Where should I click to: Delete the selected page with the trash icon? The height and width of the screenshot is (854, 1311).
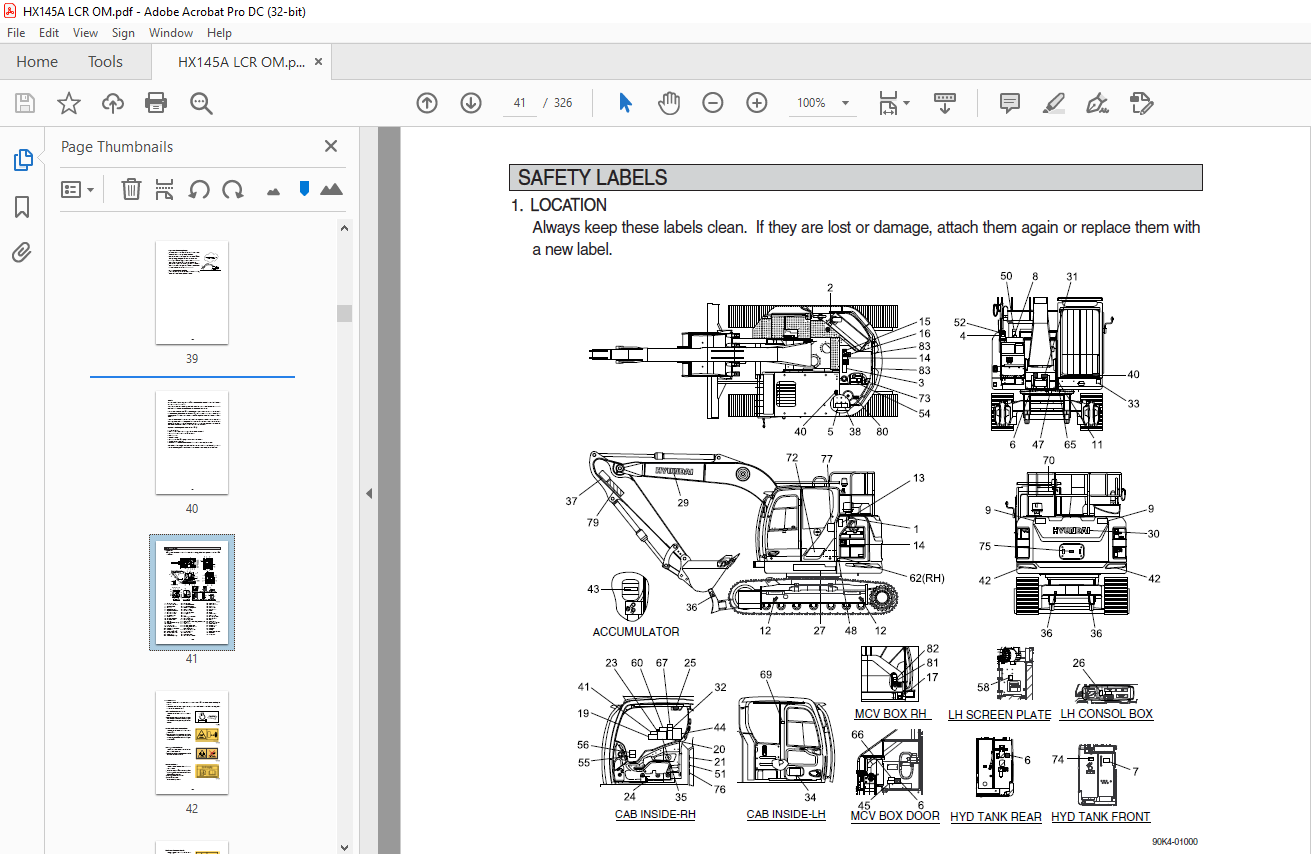[131, 189]
